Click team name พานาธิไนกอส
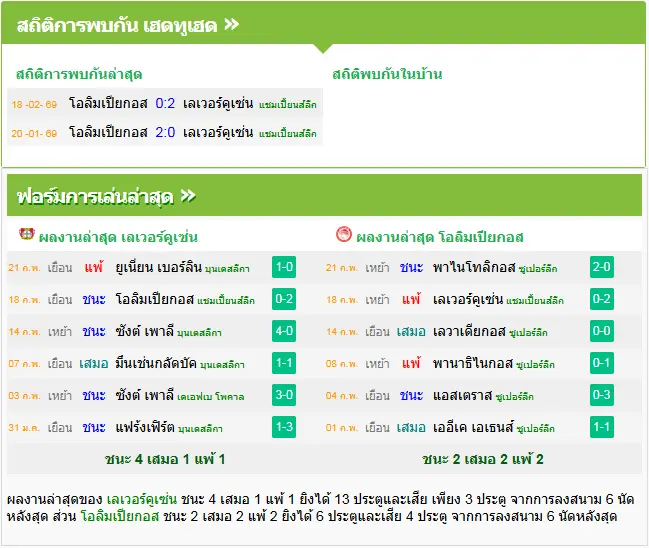This screenshot has width=649, height=548. tap(473, 363)
